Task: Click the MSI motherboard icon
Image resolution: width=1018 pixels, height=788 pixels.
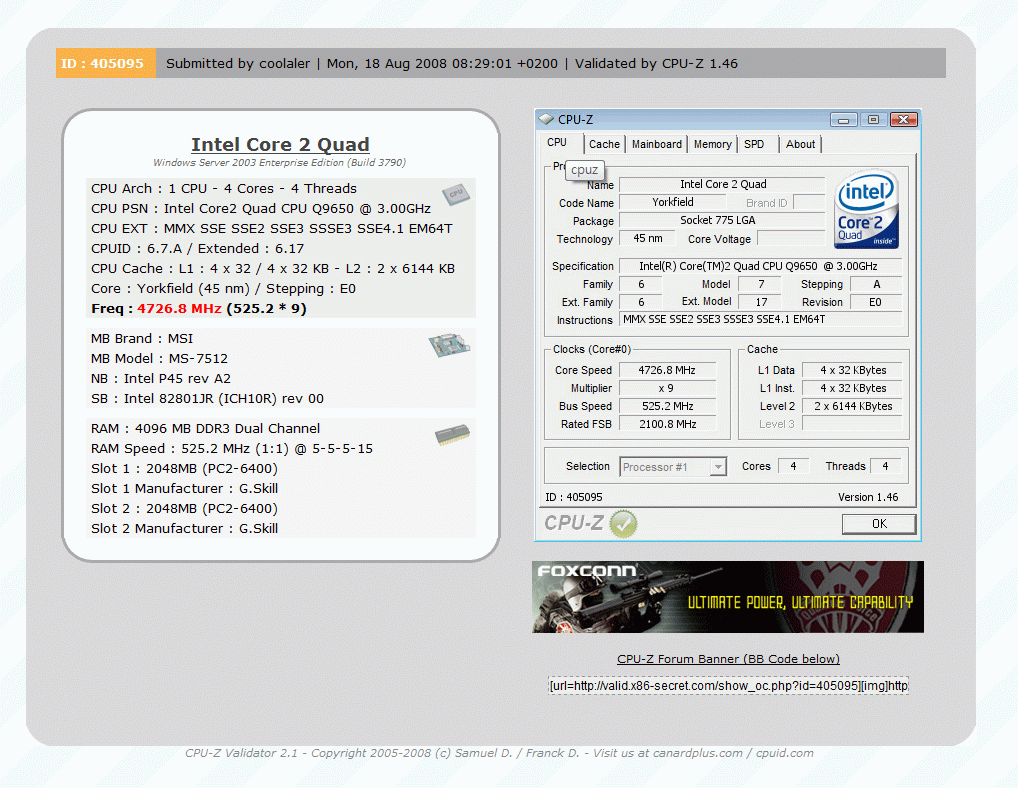Action: pyautogui.click(x=449, y=345)
